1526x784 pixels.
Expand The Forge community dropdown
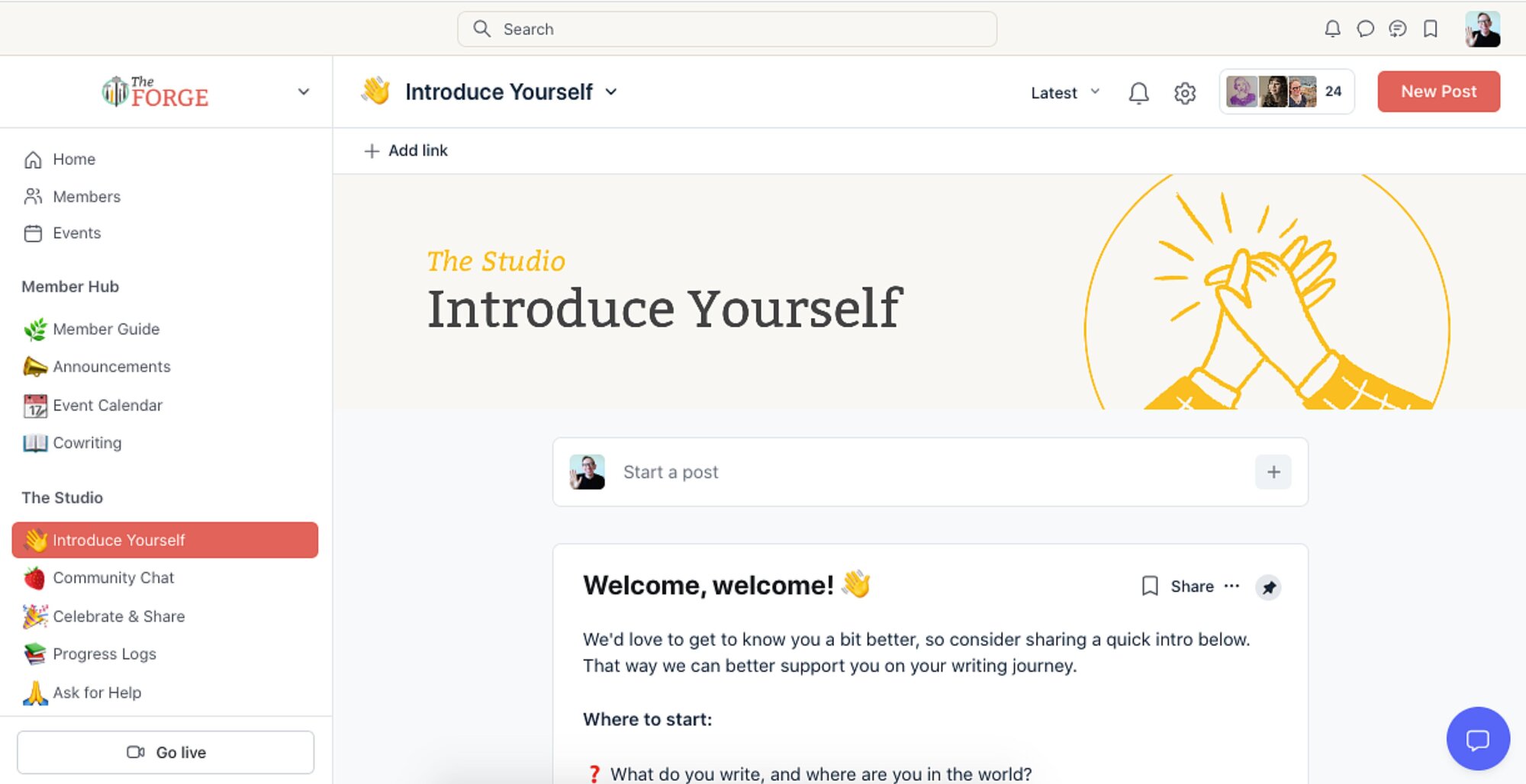click(x=303, y=92)
